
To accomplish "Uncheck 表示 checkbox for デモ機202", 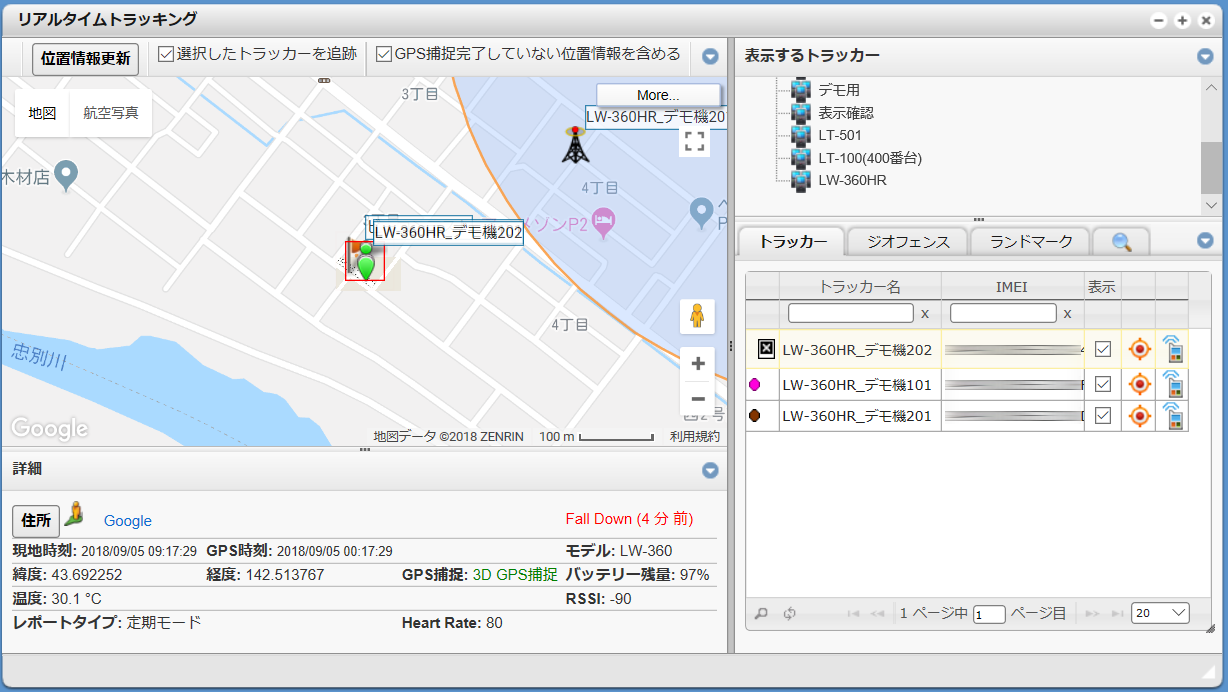I will click(x=1103, y=350).
